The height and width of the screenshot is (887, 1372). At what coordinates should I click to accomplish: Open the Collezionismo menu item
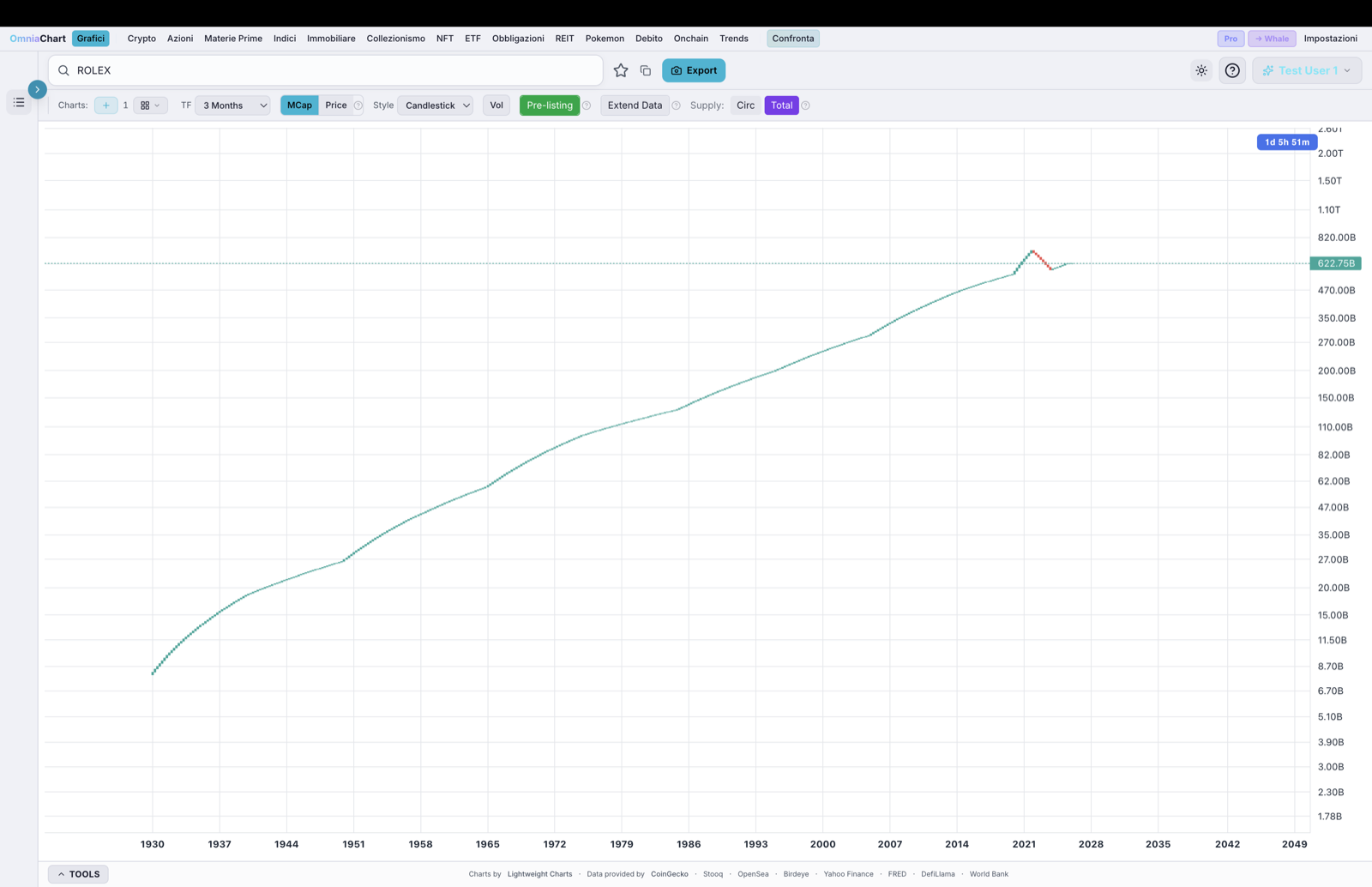click(x=396, y=39)
